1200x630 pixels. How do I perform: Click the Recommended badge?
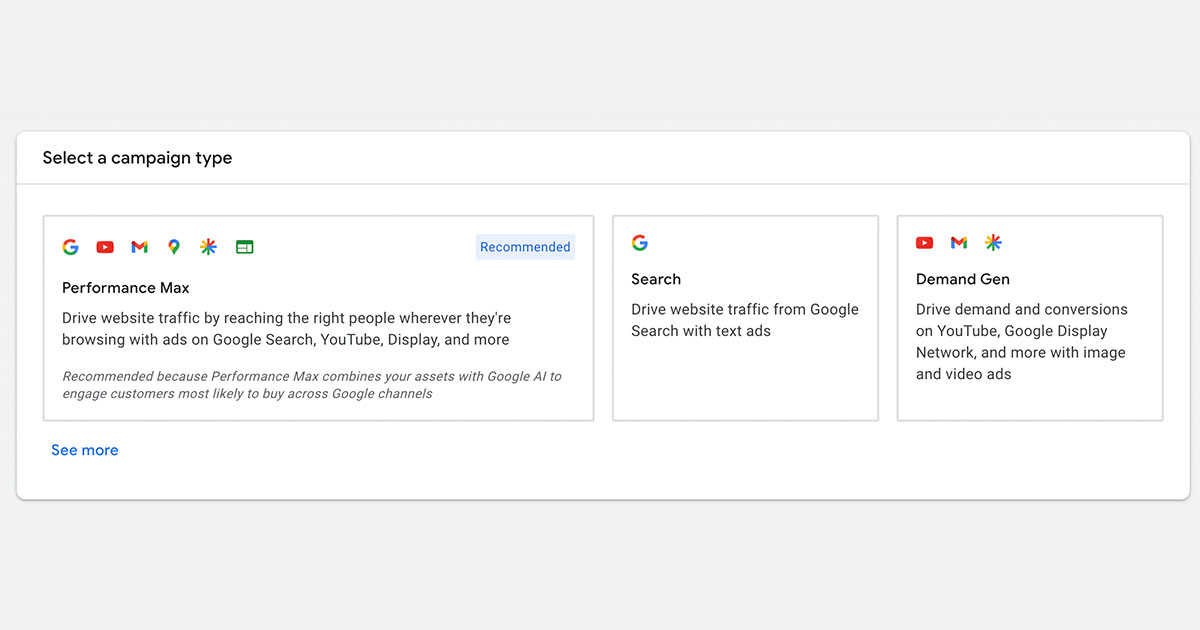(x=525, y=247)
